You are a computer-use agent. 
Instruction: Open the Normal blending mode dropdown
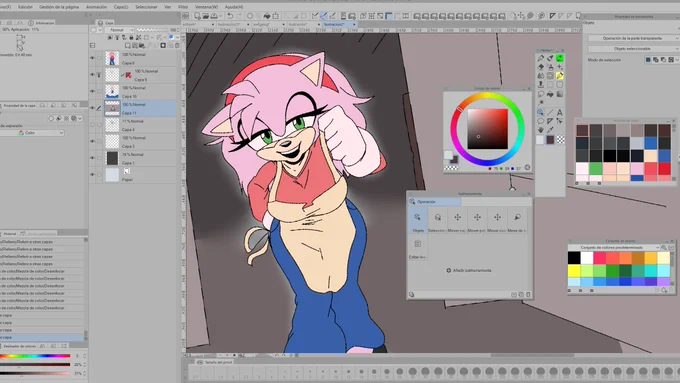tap(119, 30)
